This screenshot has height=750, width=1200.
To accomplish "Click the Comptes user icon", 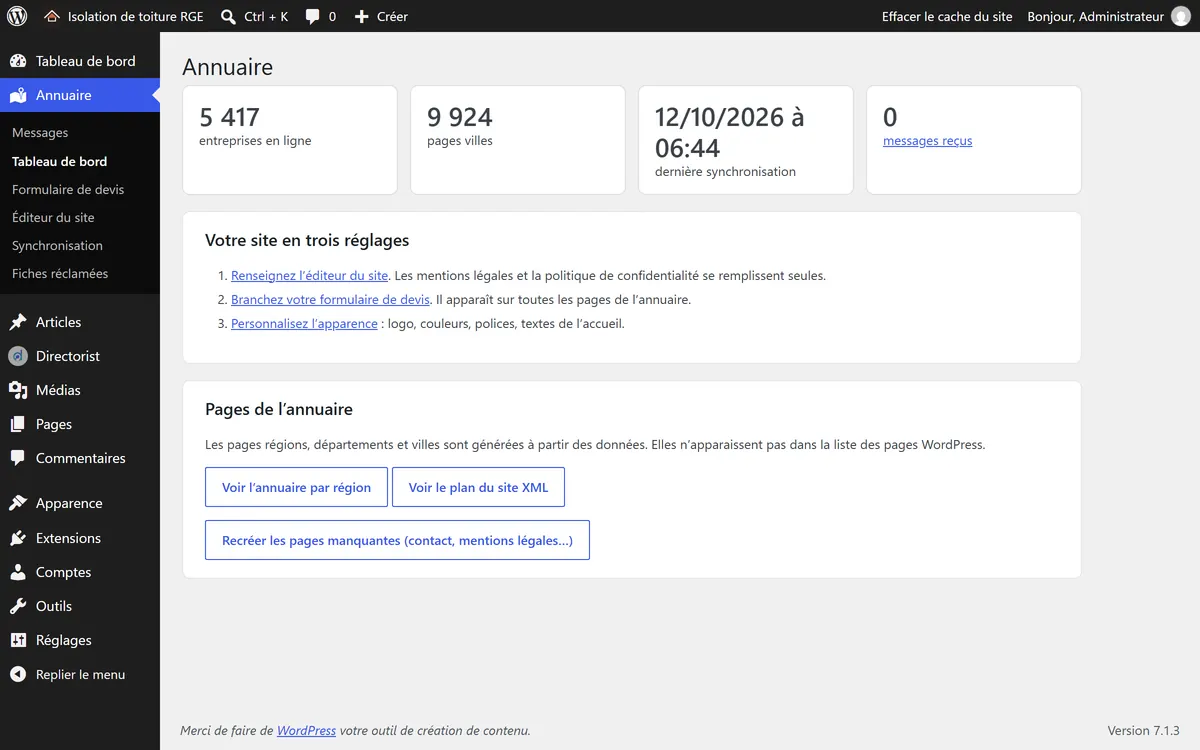I will [18, 572].
